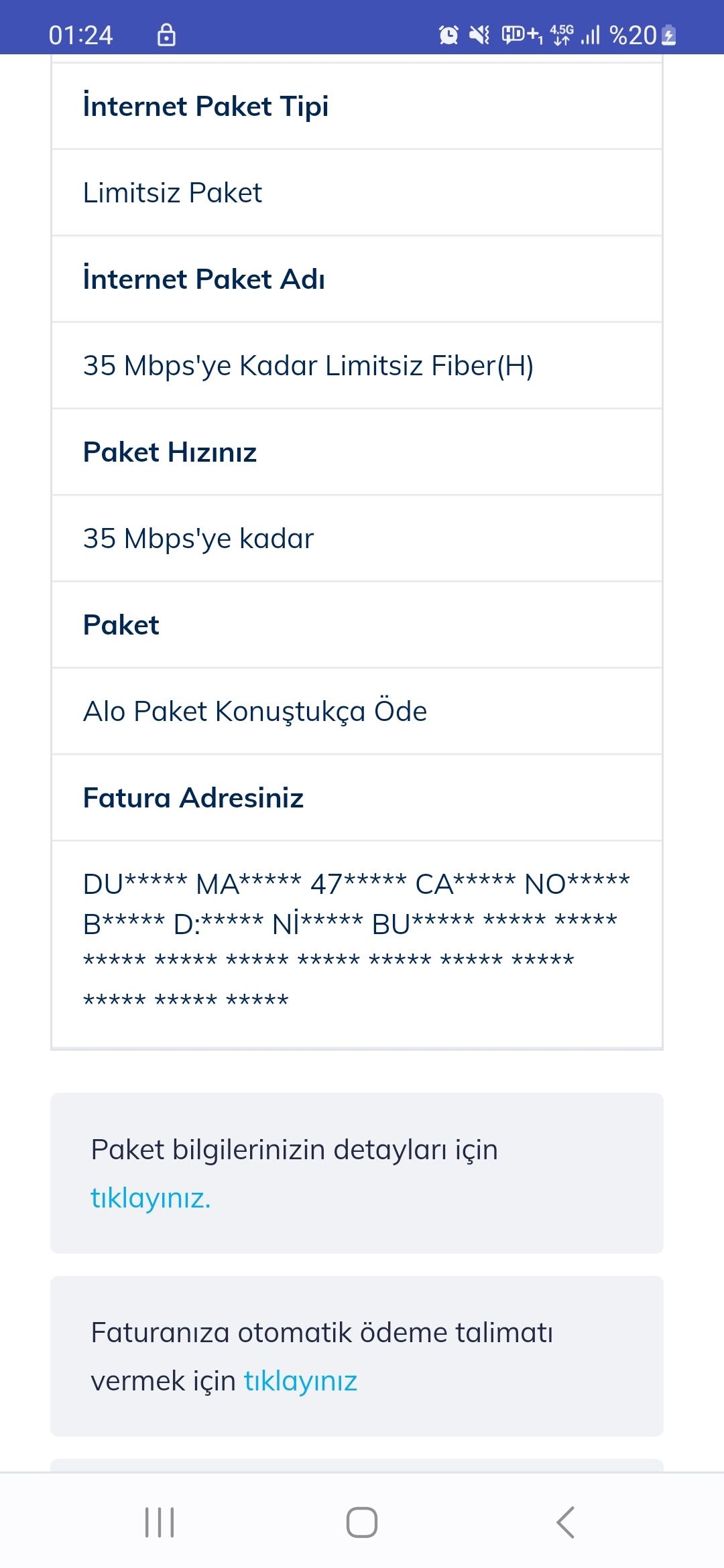The height and width of the screenshot is (1568, 724).
Task: Tap the muted sound status icon
Action: [x=479, y=35]
